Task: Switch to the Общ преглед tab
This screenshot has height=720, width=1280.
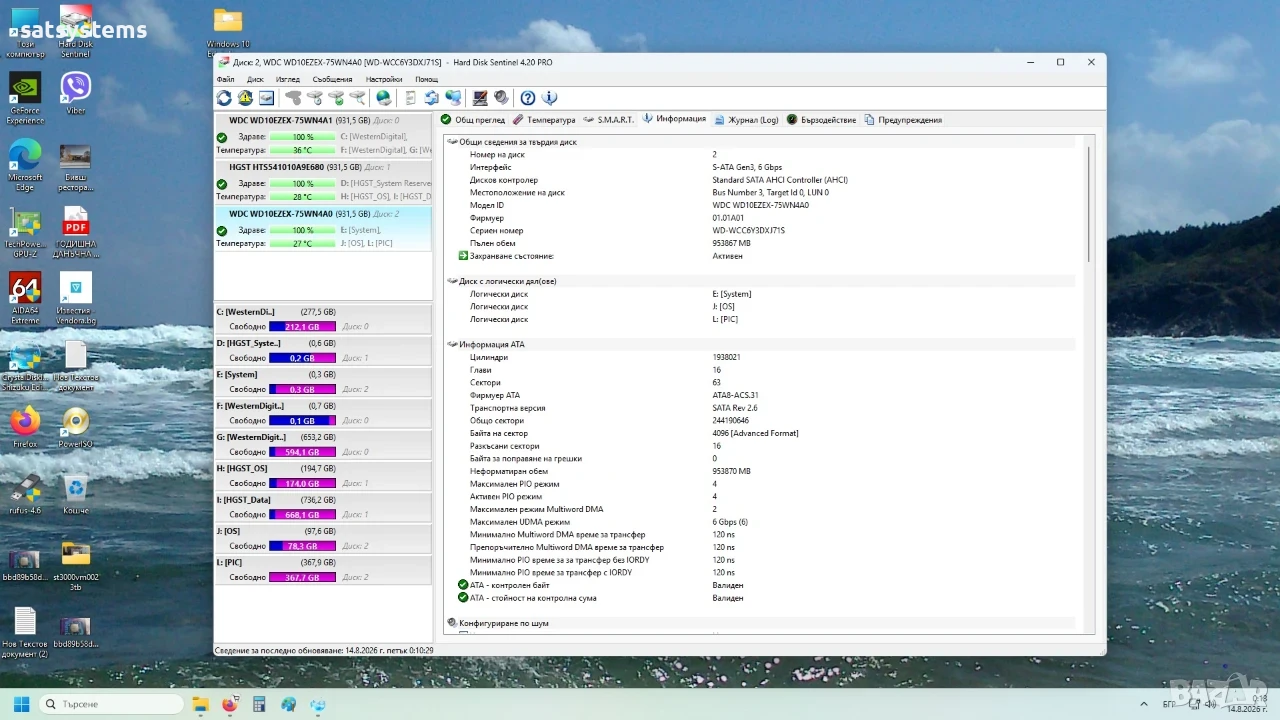Action: 473,120
